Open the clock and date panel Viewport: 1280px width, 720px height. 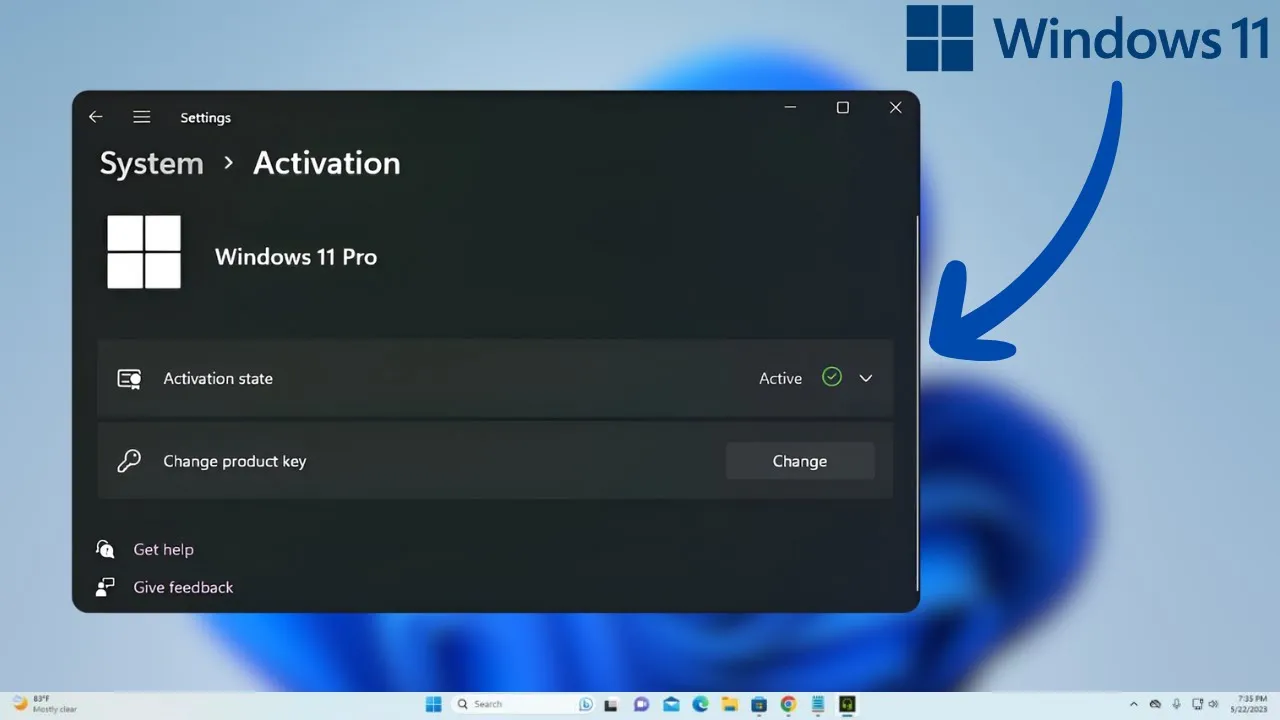[1248, 704]
